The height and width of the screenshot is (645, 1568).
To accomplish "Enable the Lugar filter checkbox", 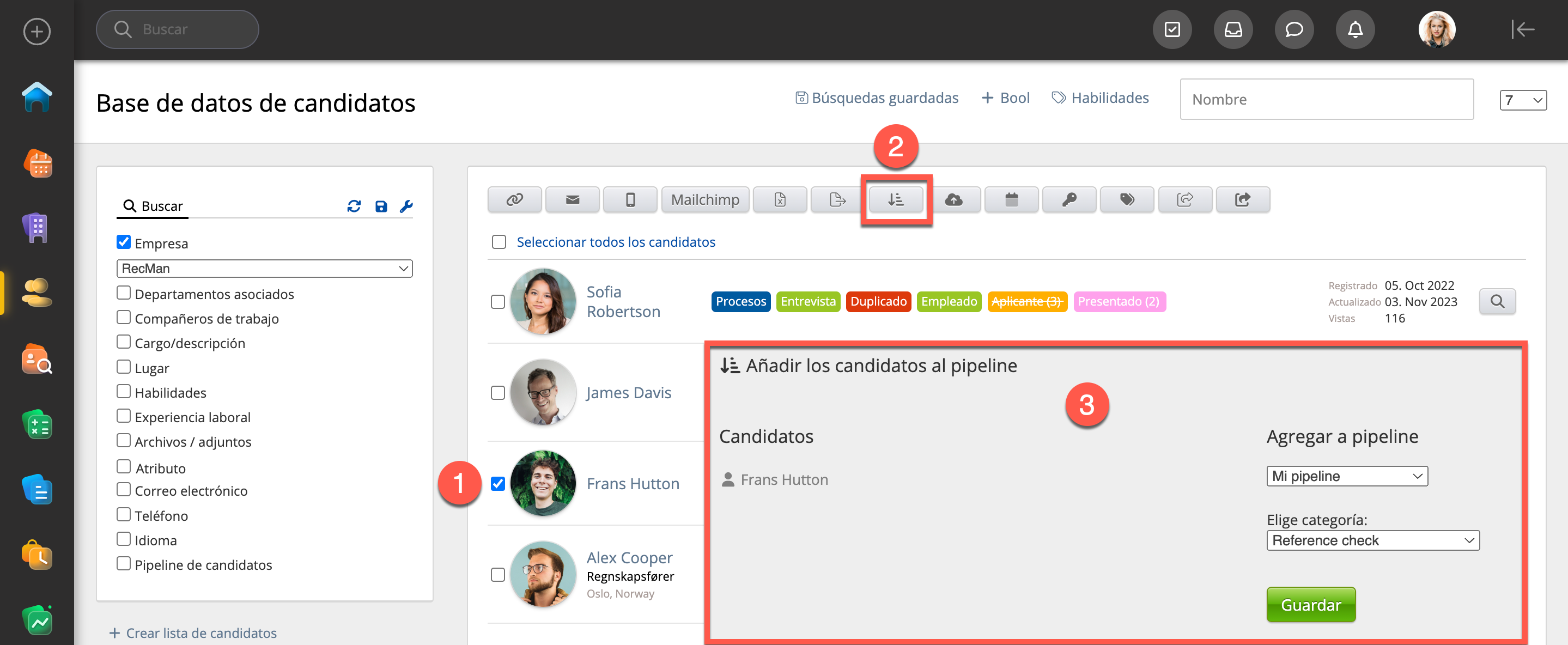I will pyautogui.click(x=124, y=367).
